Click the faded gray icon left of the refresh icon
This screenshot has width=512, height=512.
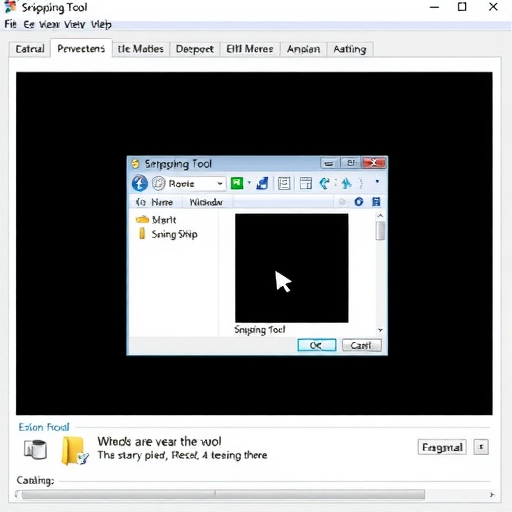pos(342,202)
